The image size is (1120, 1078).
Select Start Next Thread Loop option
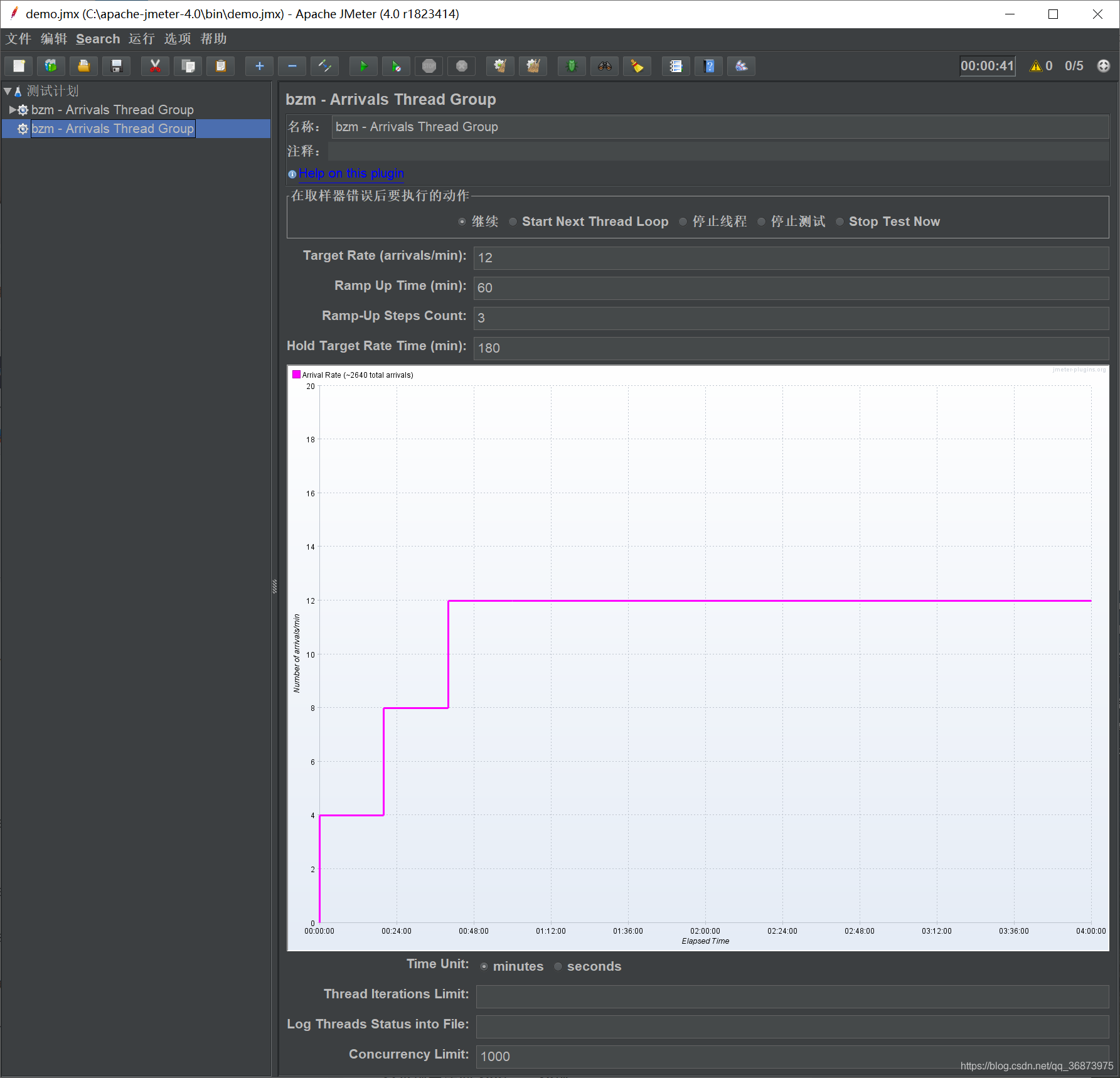click(x=589, y=221)
